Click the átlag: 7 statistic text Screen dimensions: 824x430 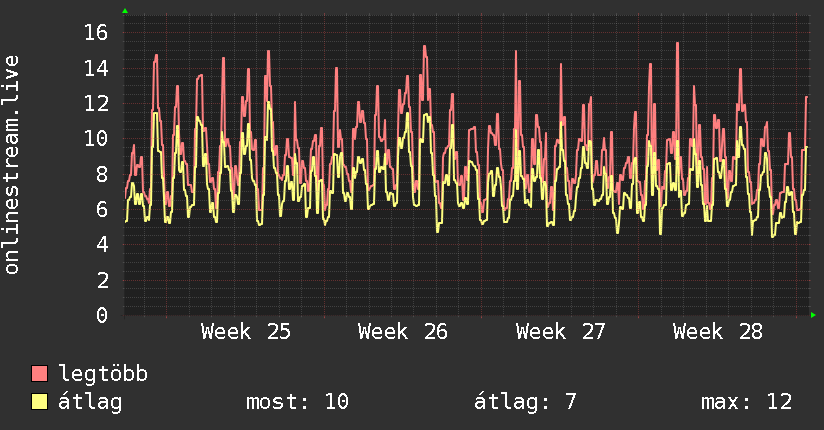point(525,402)
